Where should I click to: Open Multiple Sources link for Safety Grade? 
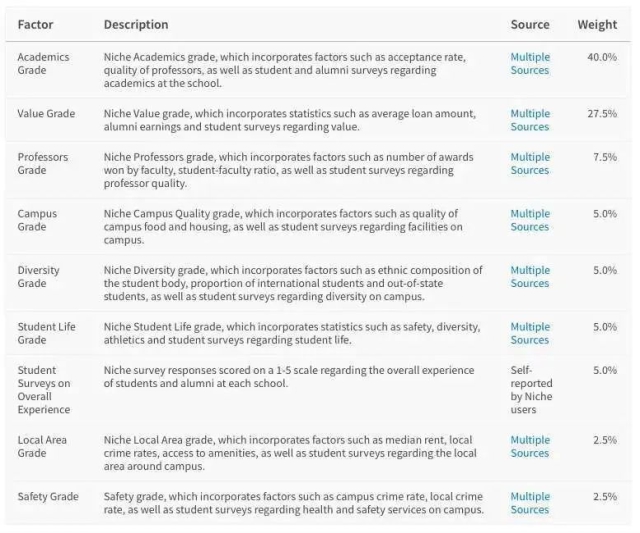tap(530, 503)
